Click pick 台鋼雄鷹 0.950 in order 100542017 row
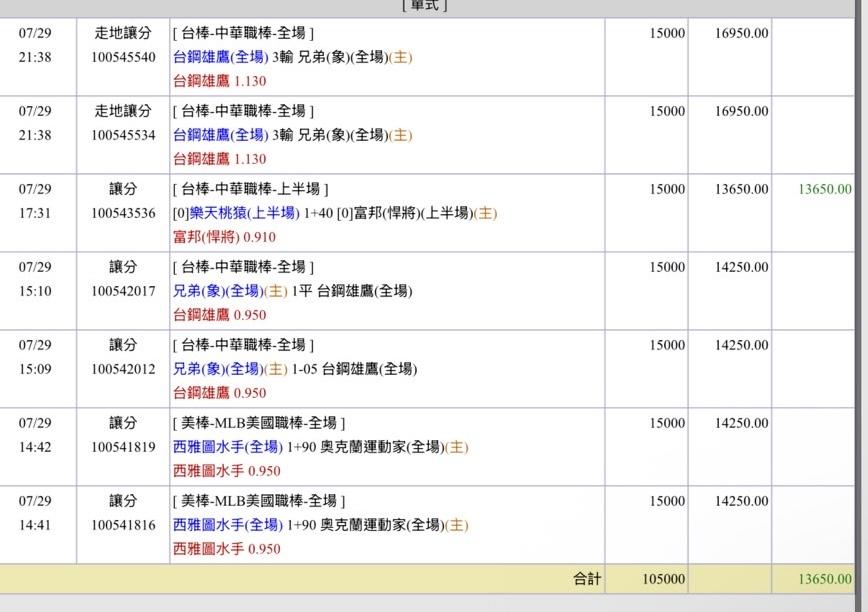The image size is (868, 612). [219, 315]
